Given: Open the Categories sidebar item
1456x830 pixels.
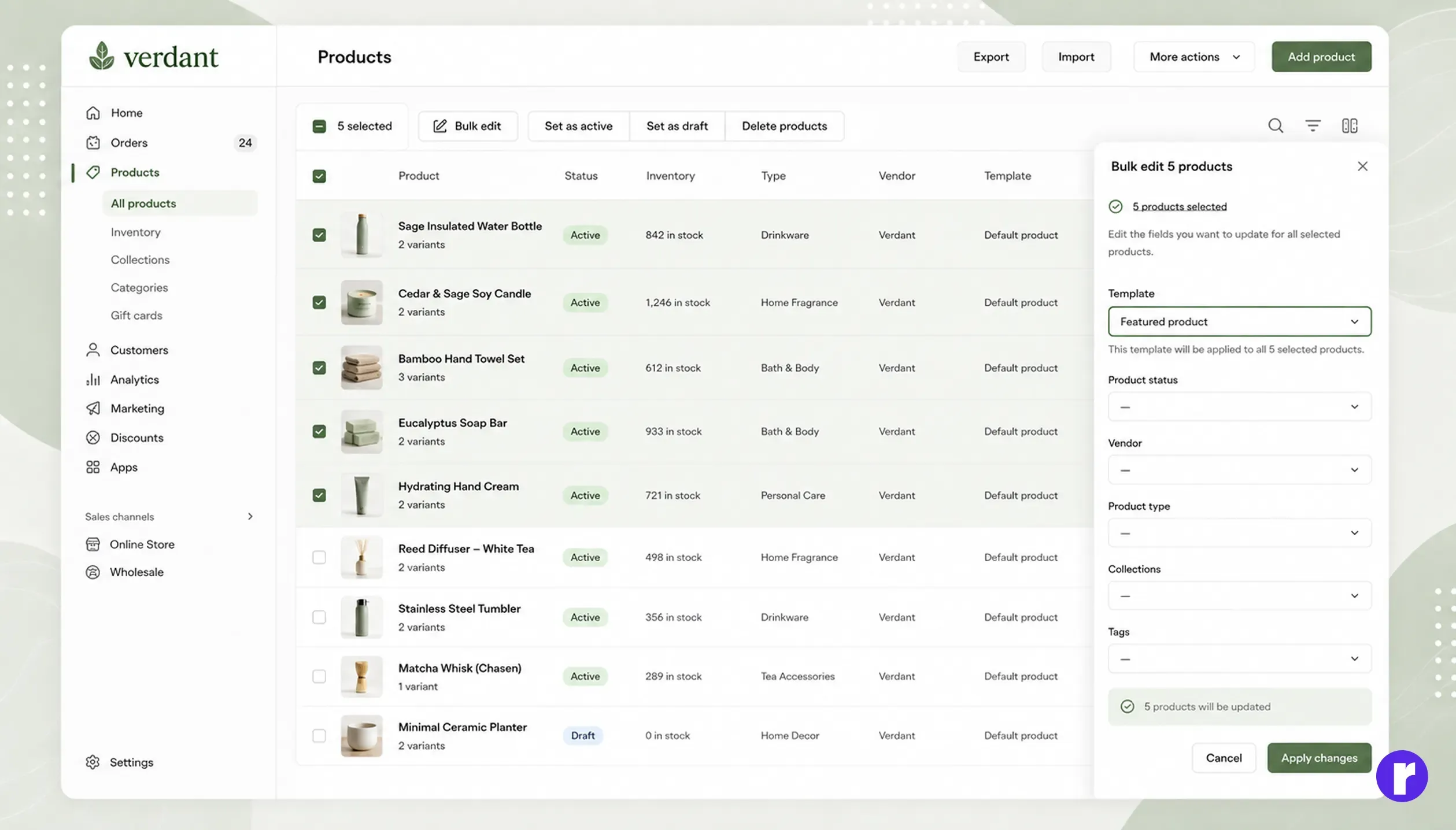Looking at the screenshot, I should [139, 287].
